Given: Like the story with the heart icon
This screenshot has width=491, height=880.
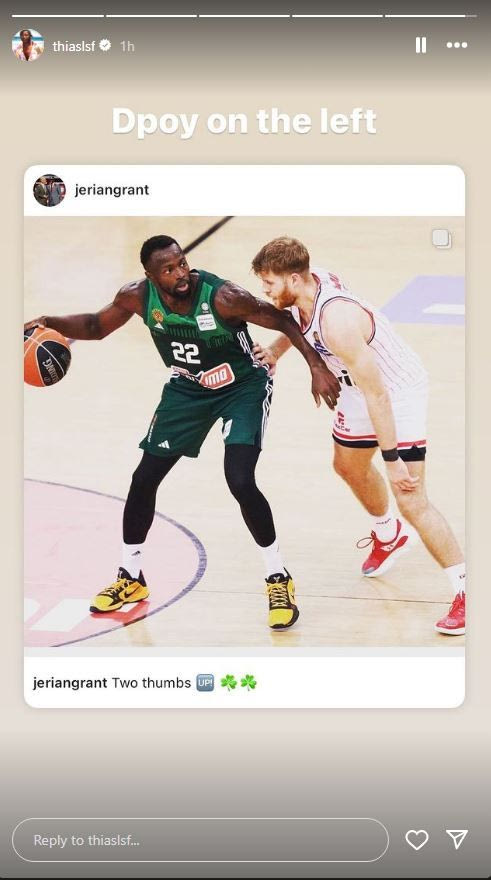Looking at the screenshot, I should (x=416, y=840).
